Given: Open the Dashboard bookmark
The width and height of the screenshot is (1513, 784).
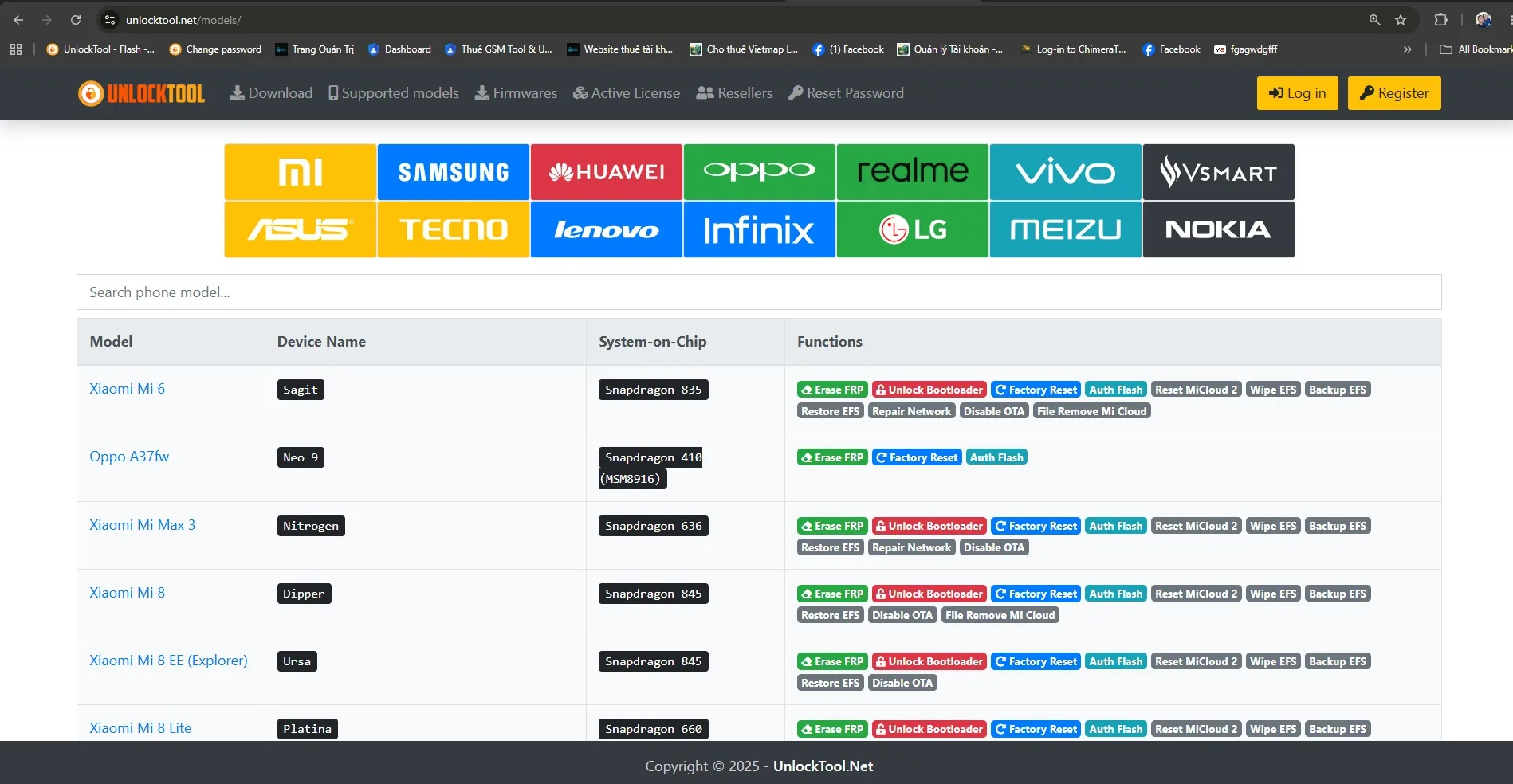Looking at the screenshot, I should click(x=399, y=49).
